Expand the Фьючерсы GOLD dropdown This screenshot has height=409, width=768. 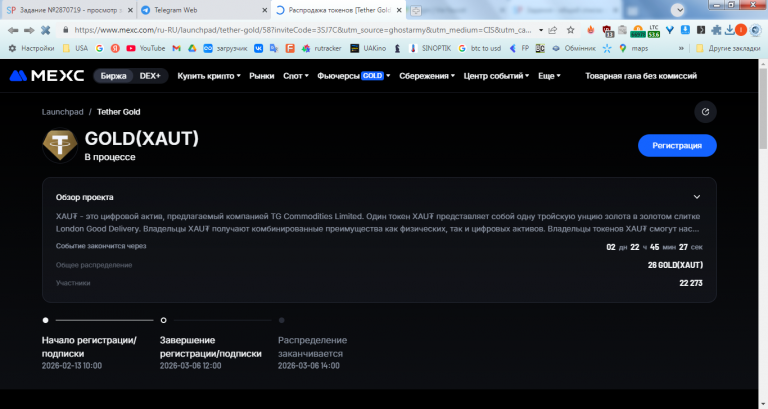point(354,76)
